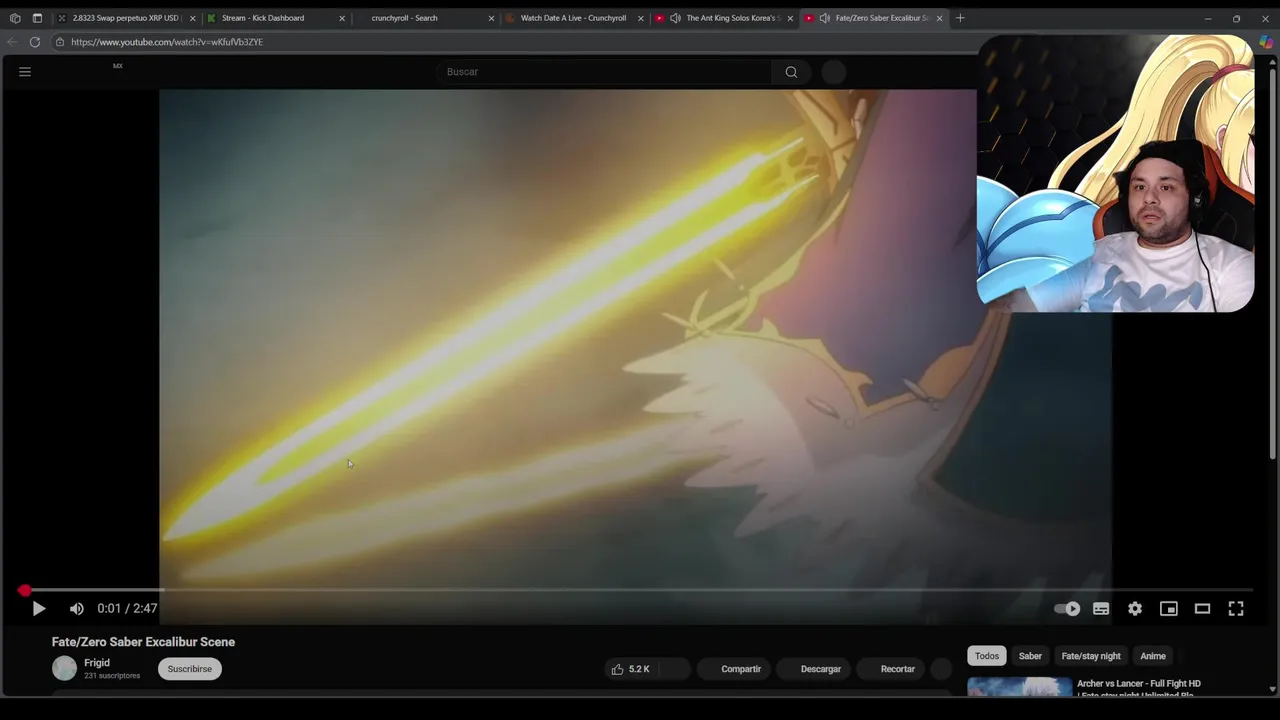Click the 0:01 / 2:47 time display

tap(127, 608)
